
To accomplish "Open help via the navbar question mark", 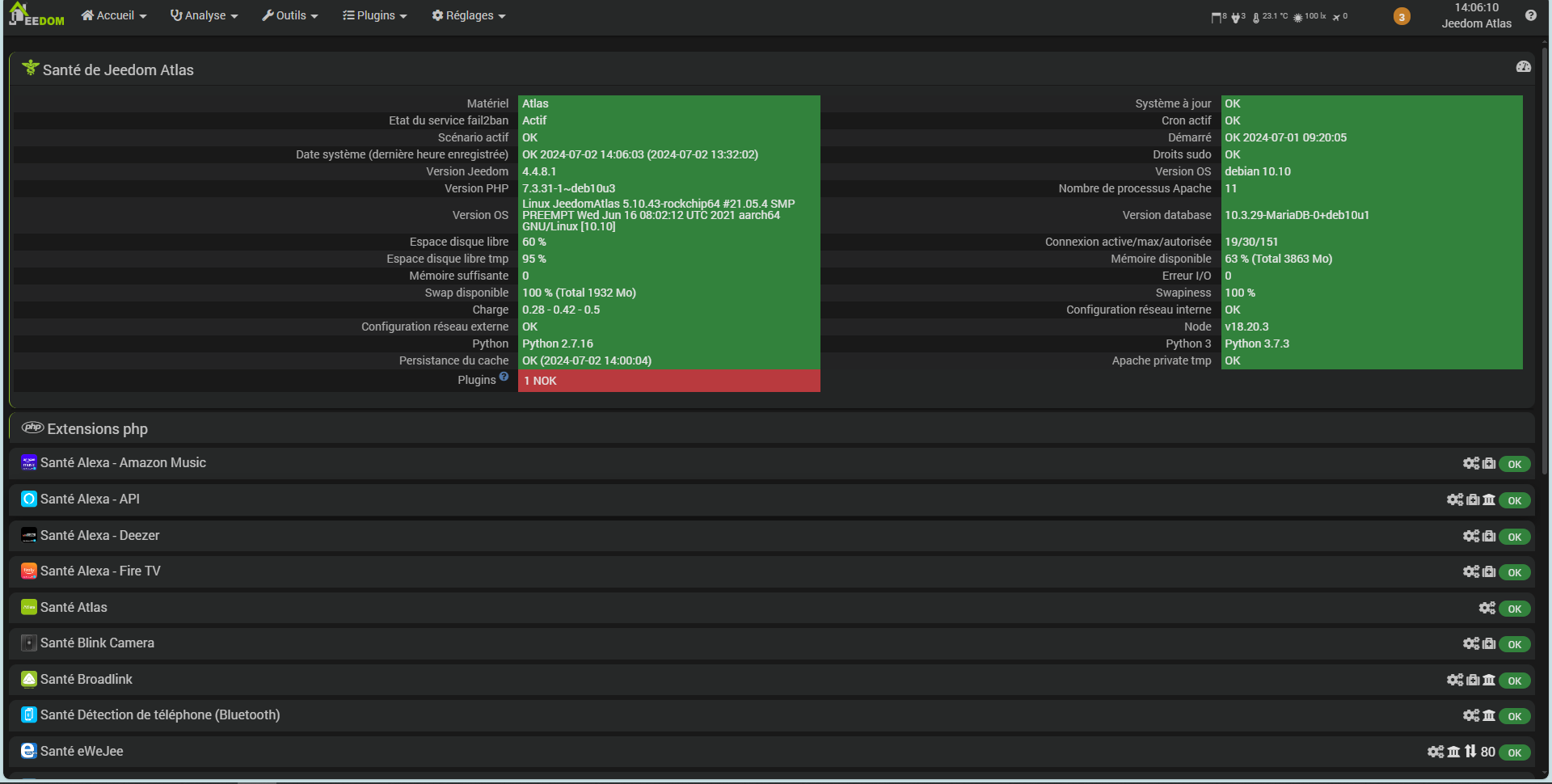I will point(1531,15).
